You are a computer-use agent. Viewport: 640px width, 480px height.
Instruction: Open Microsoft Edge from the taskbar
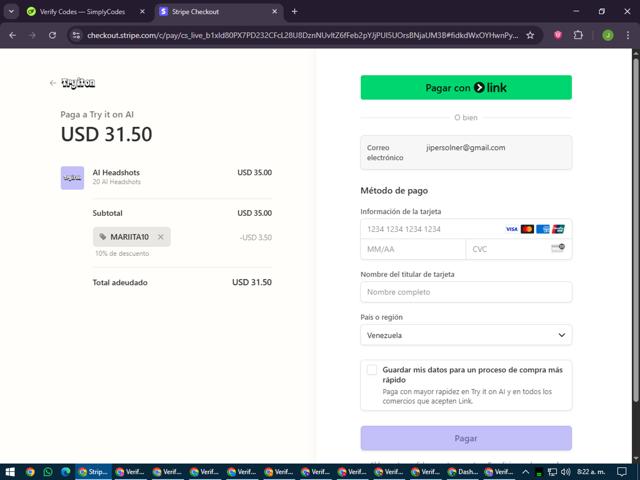(66, 472)
